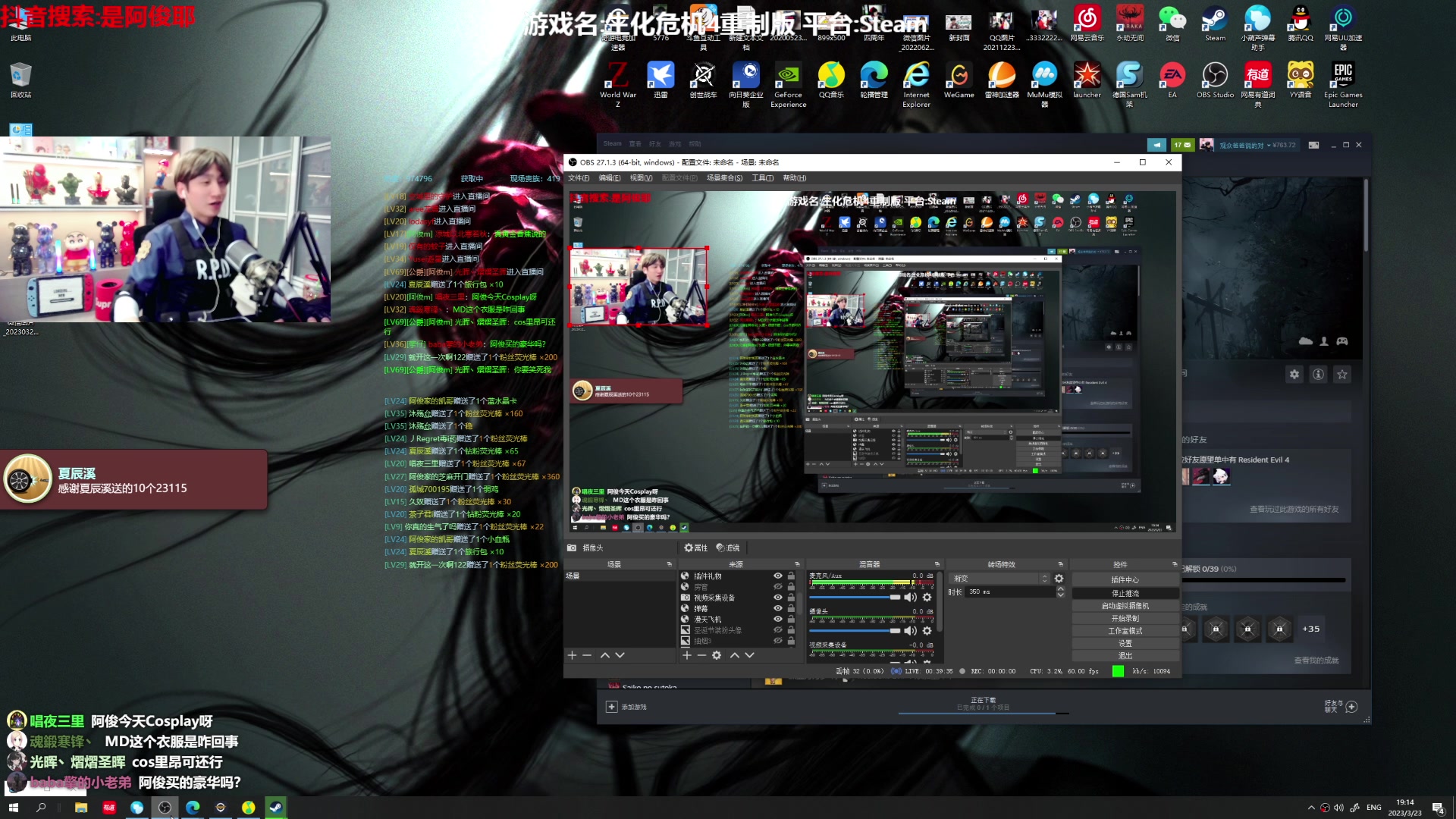Open GeForce Experience desktop shortcut
Viewport: 1456px width, 819px height.
pyautogui.click(x=789, y=84)
